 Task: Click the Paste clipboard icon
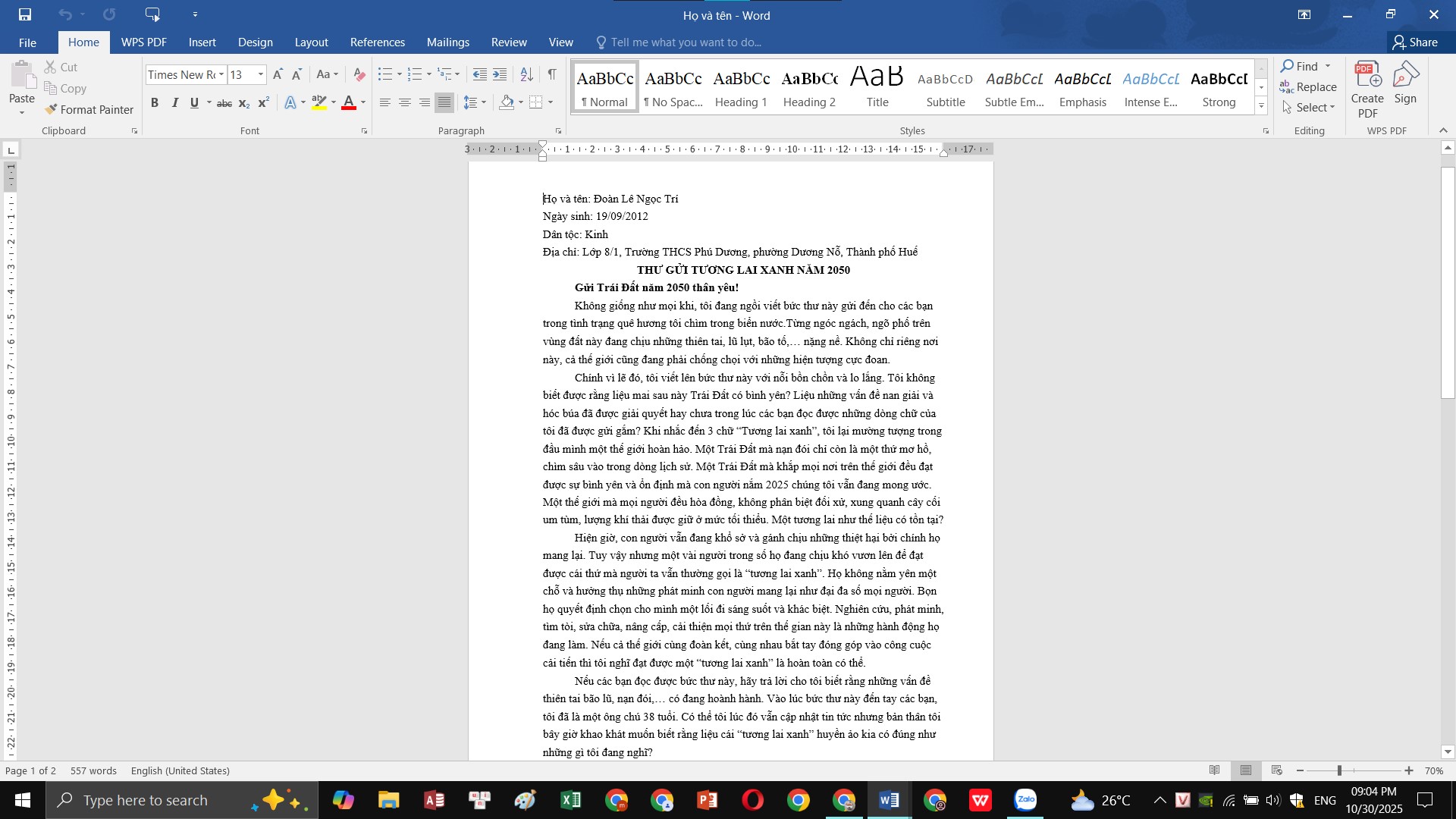[22, 76]
